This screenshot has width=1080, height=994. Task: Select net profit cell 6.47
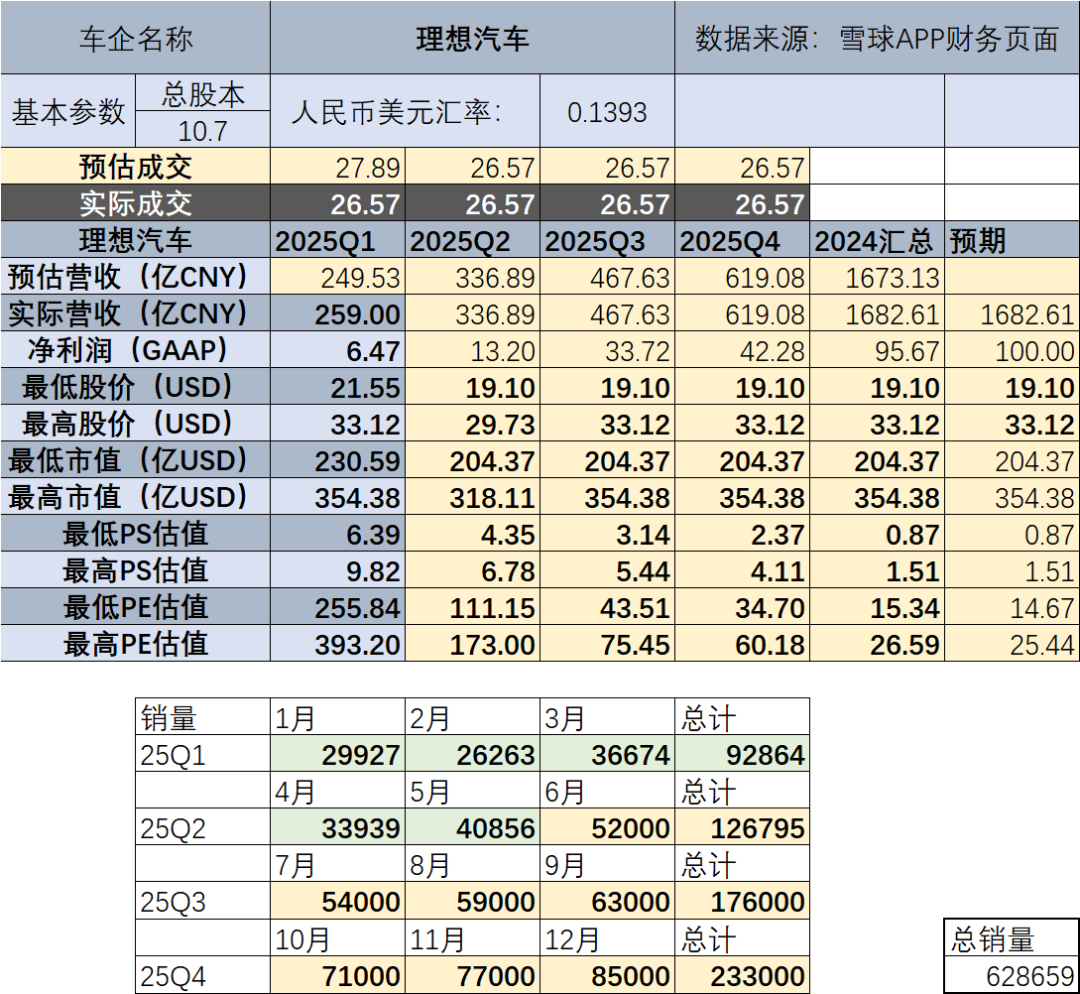[338, 350]
